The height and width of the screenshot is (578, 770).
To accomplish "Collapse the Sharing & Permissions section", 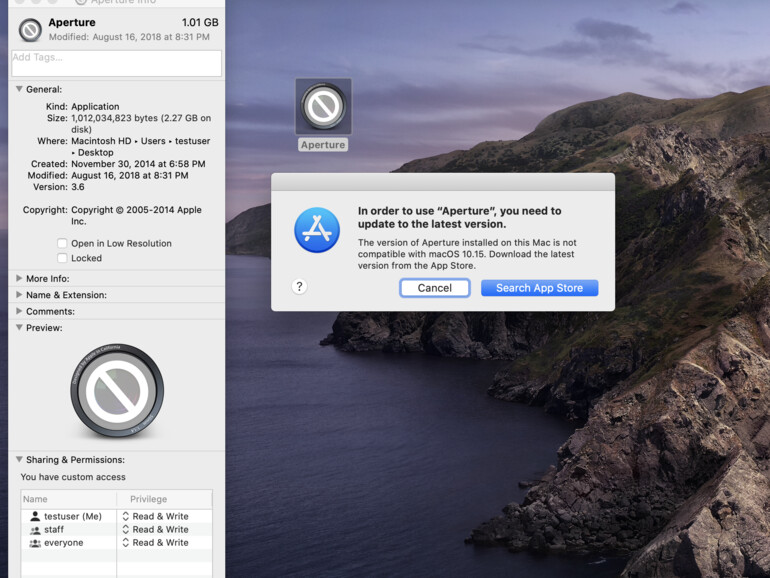I will tap(19, 460).
